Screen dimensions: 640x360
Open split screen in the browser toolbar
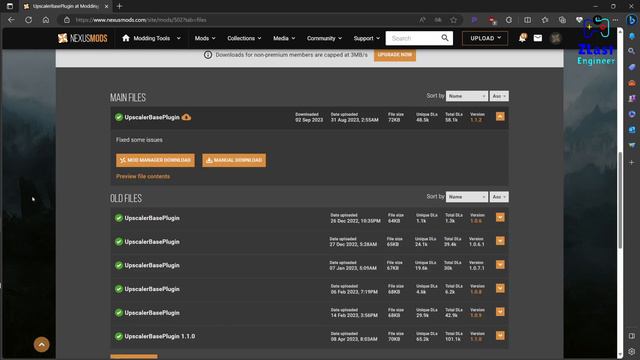tap(527, 20)
